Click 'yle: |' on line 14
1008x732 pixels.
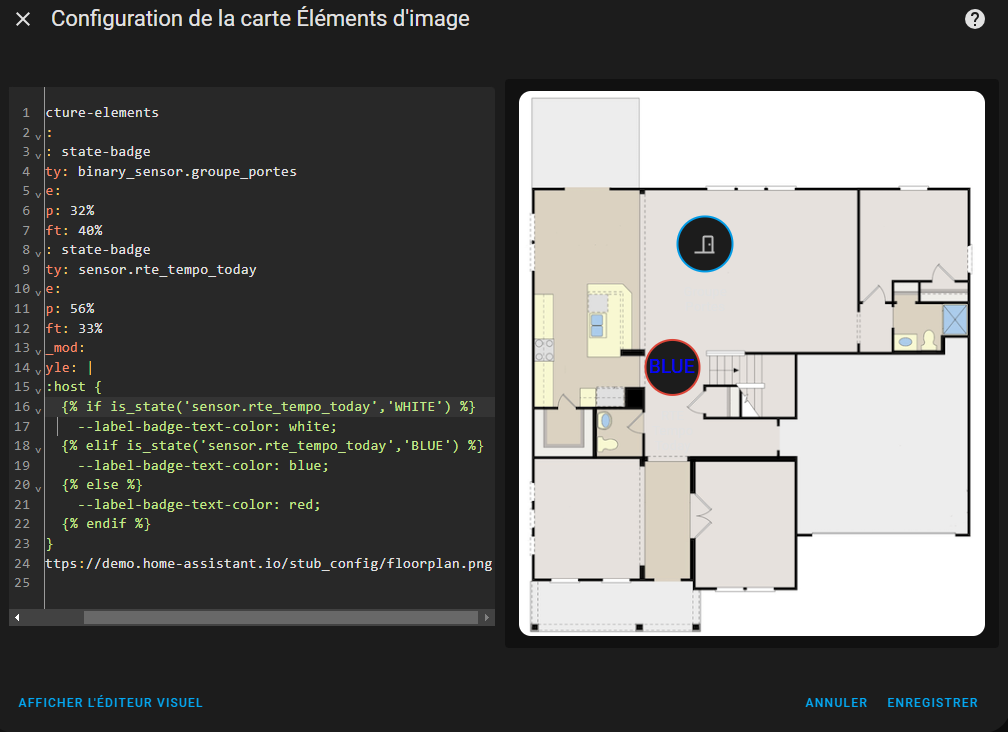[69, 368]
